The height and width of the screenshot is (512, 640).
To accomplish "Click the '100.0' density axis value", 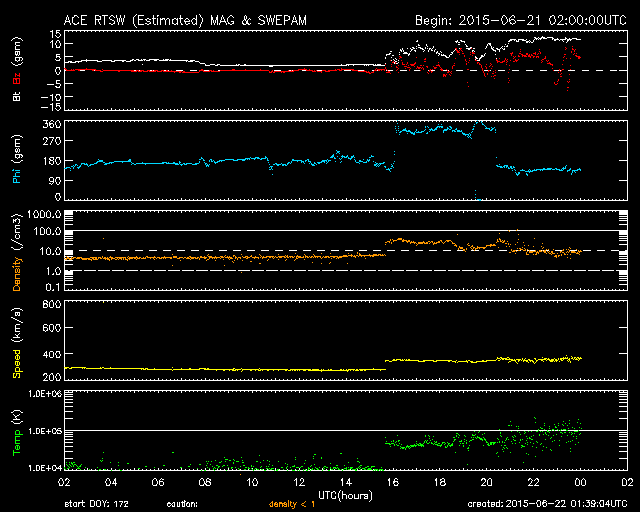I will pos(47,232).
